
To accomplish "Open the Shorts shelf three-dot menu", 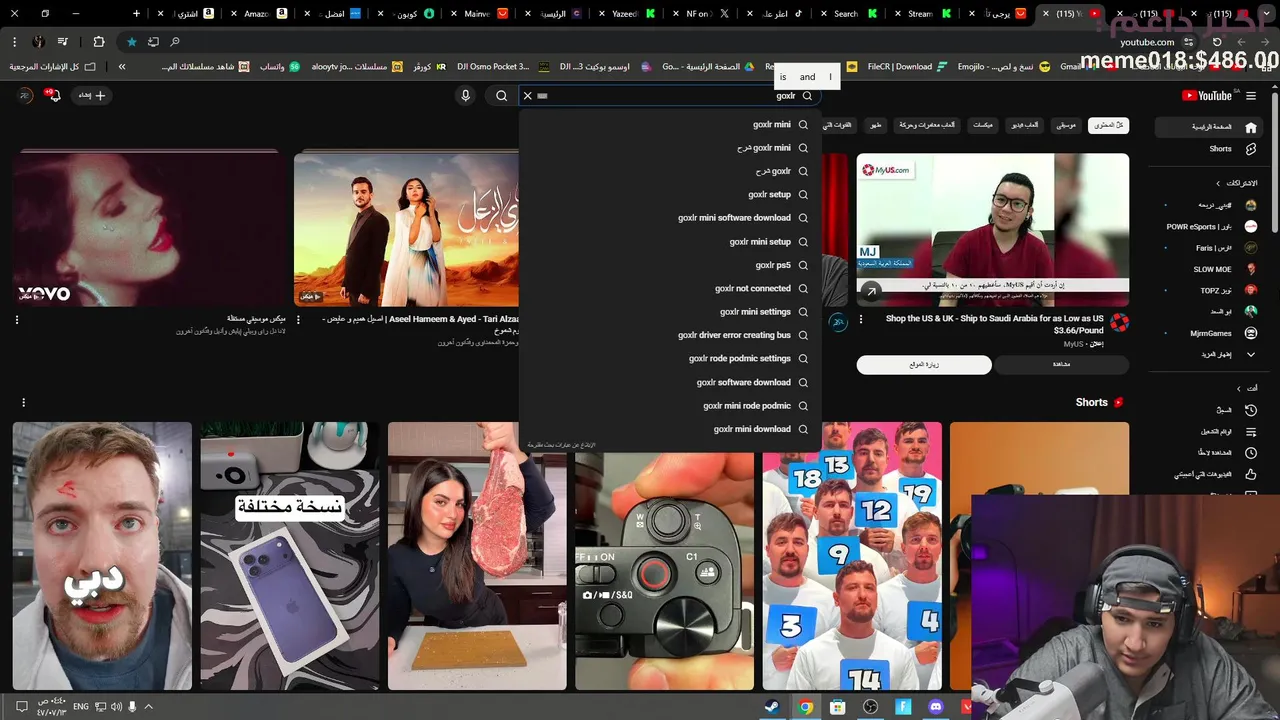I will click(23, 402).
